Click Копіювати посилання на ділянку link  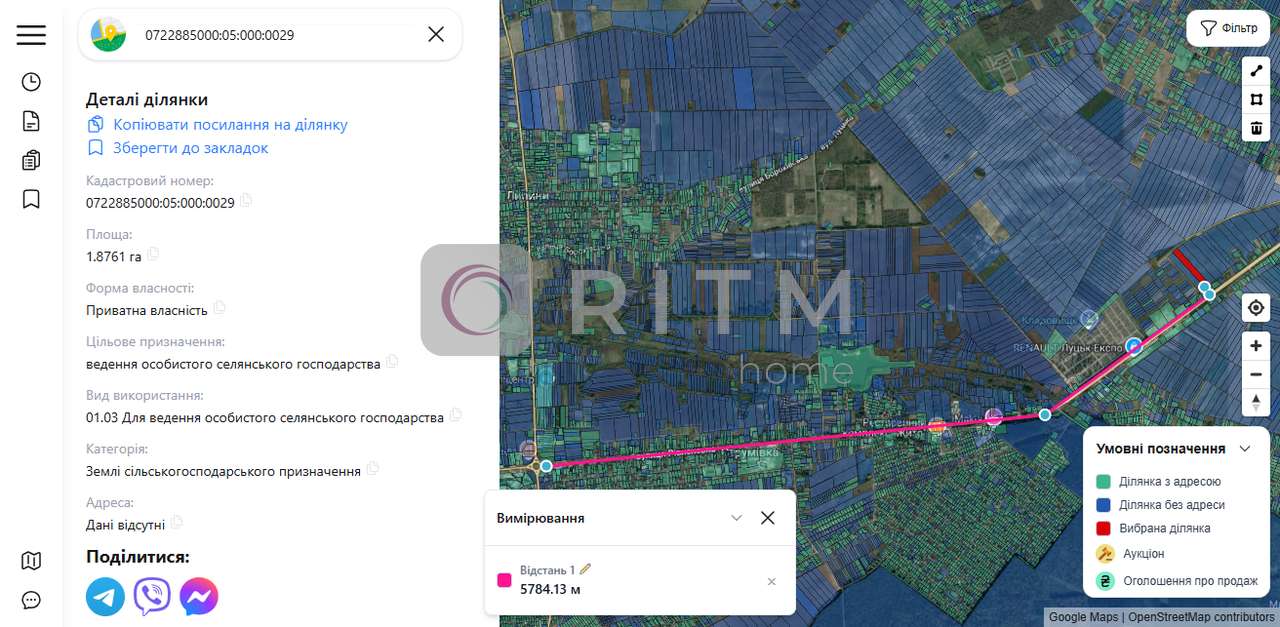pyautogui.click(x=230, y=125)
